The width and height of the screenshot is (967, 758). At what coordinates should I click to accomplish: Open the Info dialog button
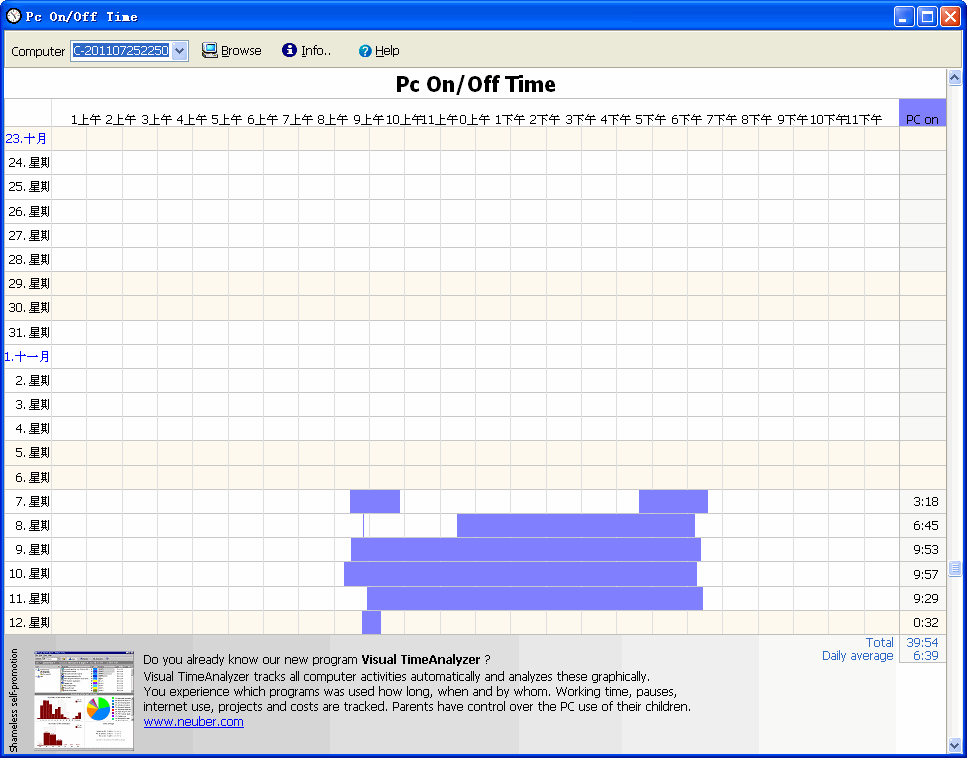tap(306, 51)
